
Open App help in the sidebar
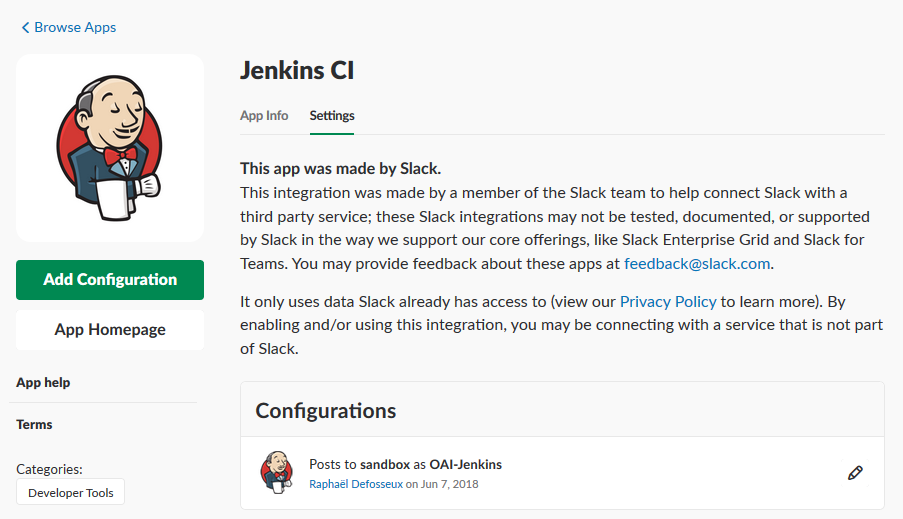(43, 383)
